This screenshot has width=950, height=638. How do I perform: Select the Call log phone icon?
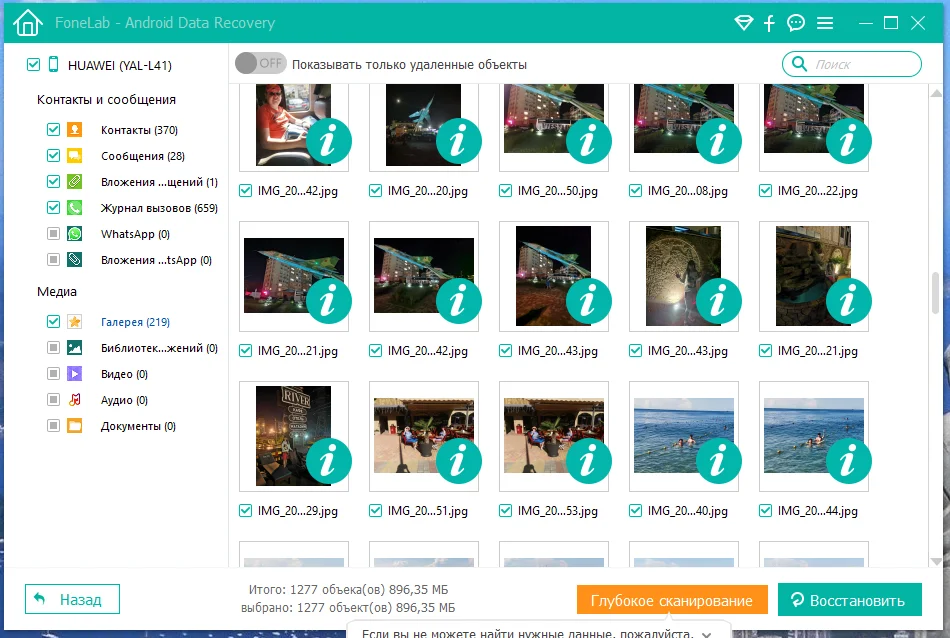click(75, 208)
